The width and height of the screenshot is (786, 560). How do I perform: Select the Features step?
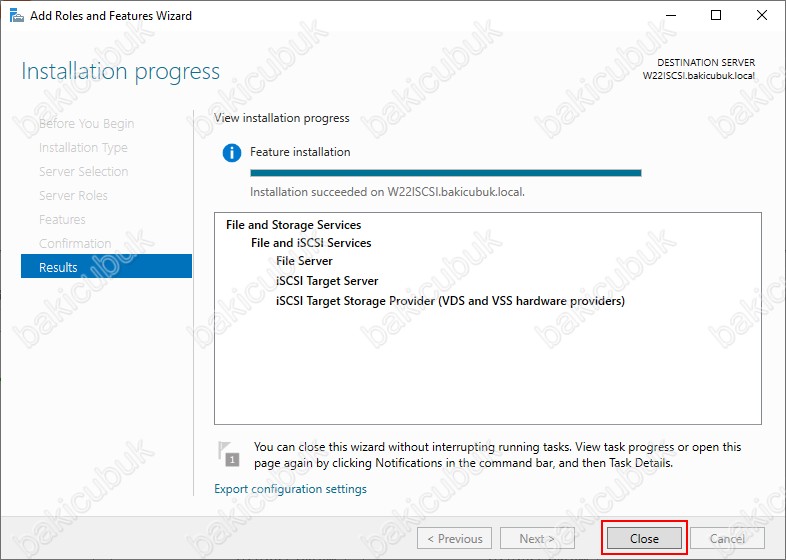tap(62, 219)
